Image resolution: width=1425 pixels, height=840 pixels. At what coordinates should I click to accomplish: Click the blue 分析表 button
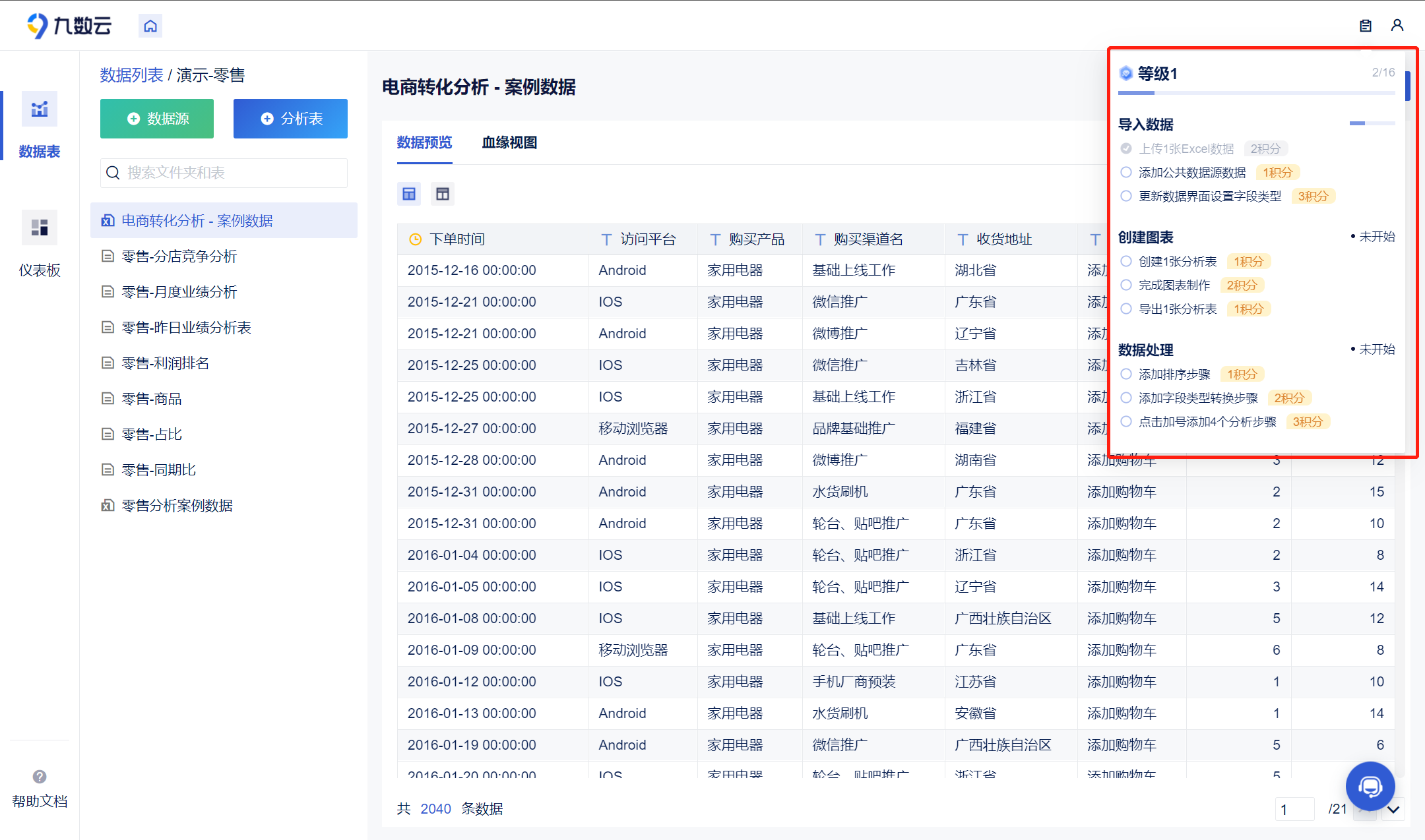(x=290, y=119)
